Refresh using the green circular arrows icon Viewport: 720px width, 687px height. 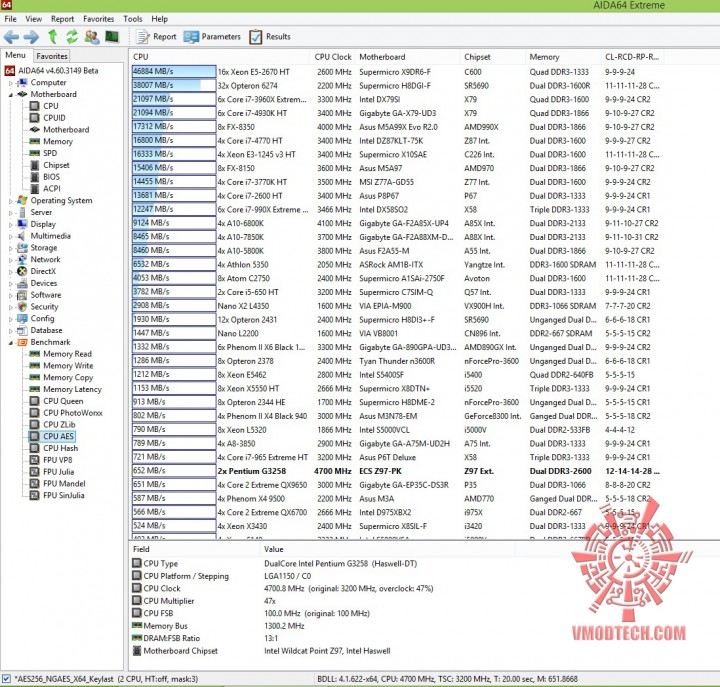pyautogui.click(x=72, y=37)
